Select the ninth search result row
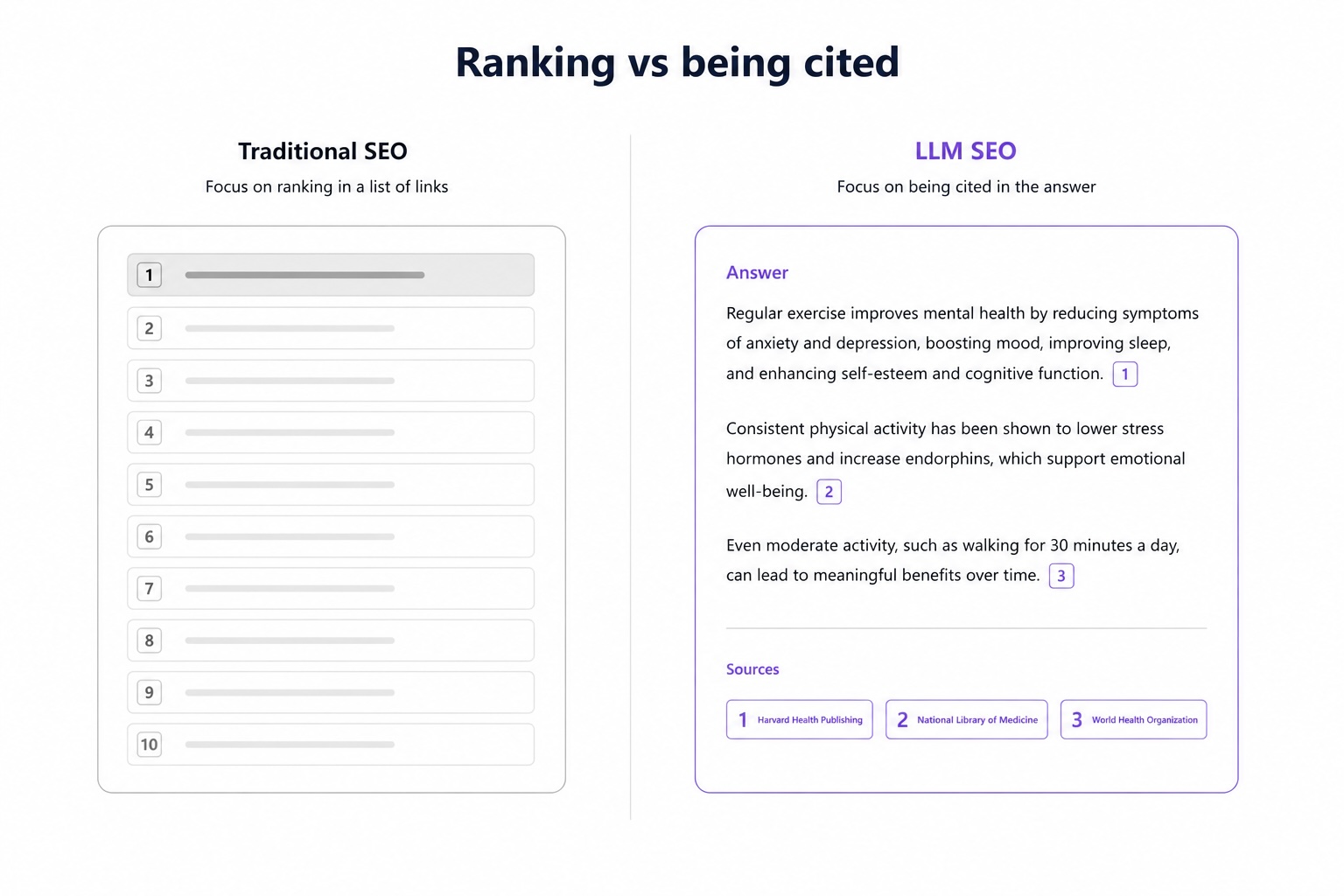The width and height of the screenshot is (1344, 896). [331, 693]
